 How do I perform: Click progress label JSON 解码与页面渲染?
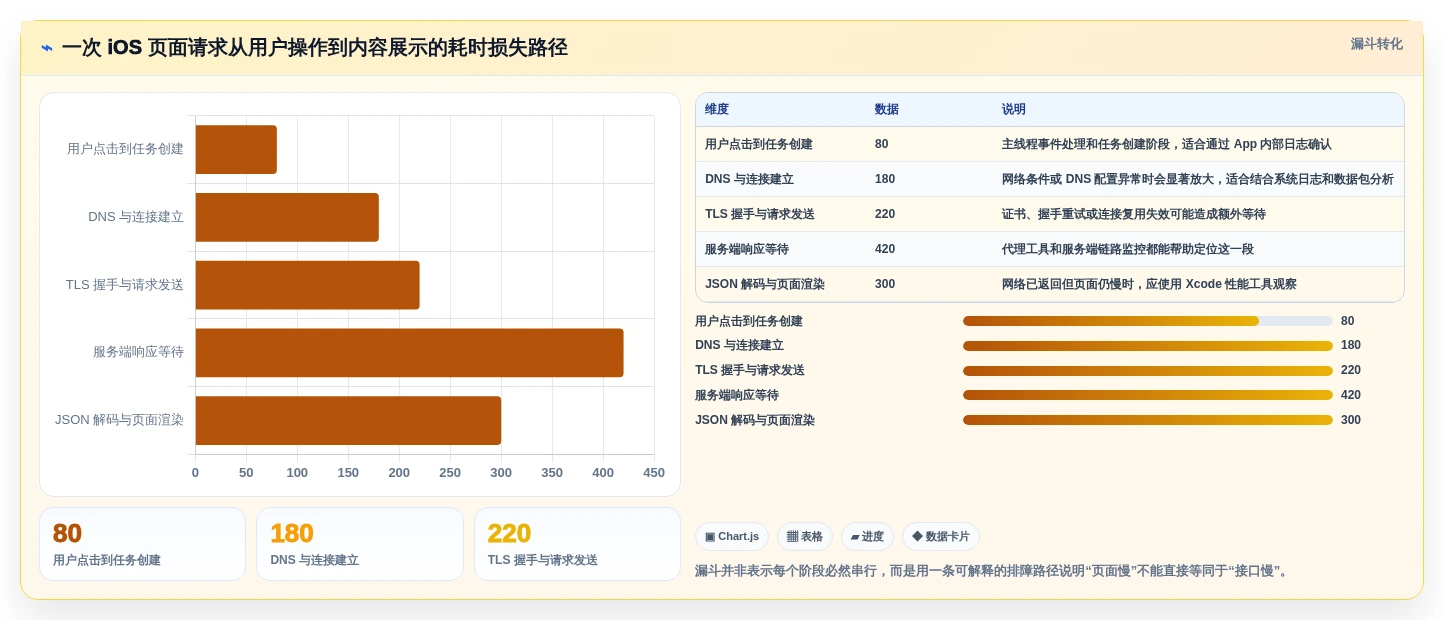[x=755, y=420]
